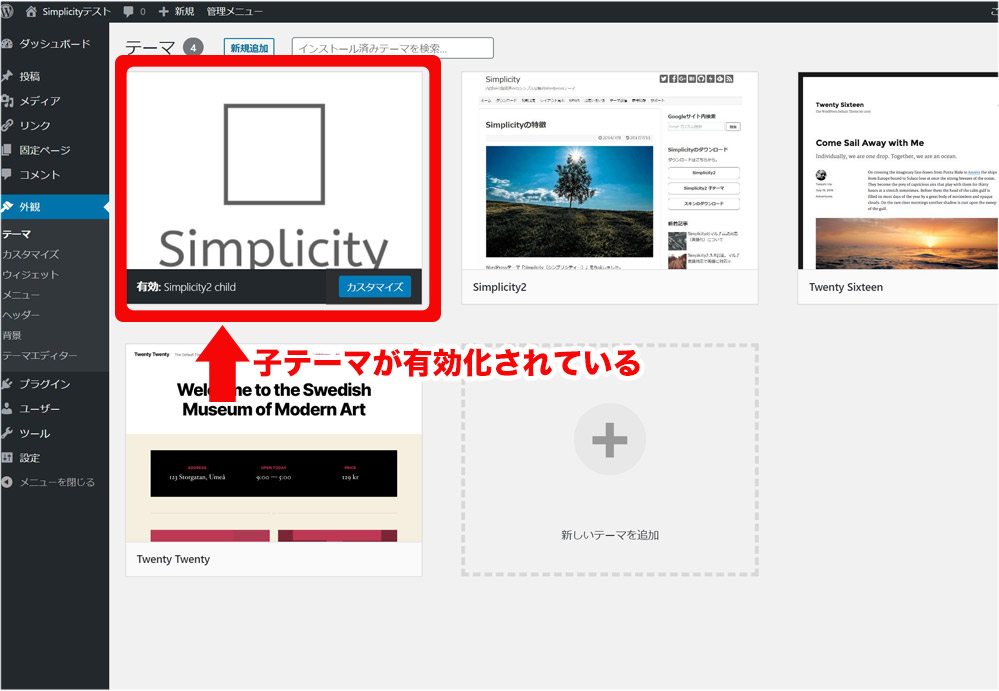This screenshot has height=691, width=999.
Task: Click 外観 menu label
Action: click(x=29, y=207)
